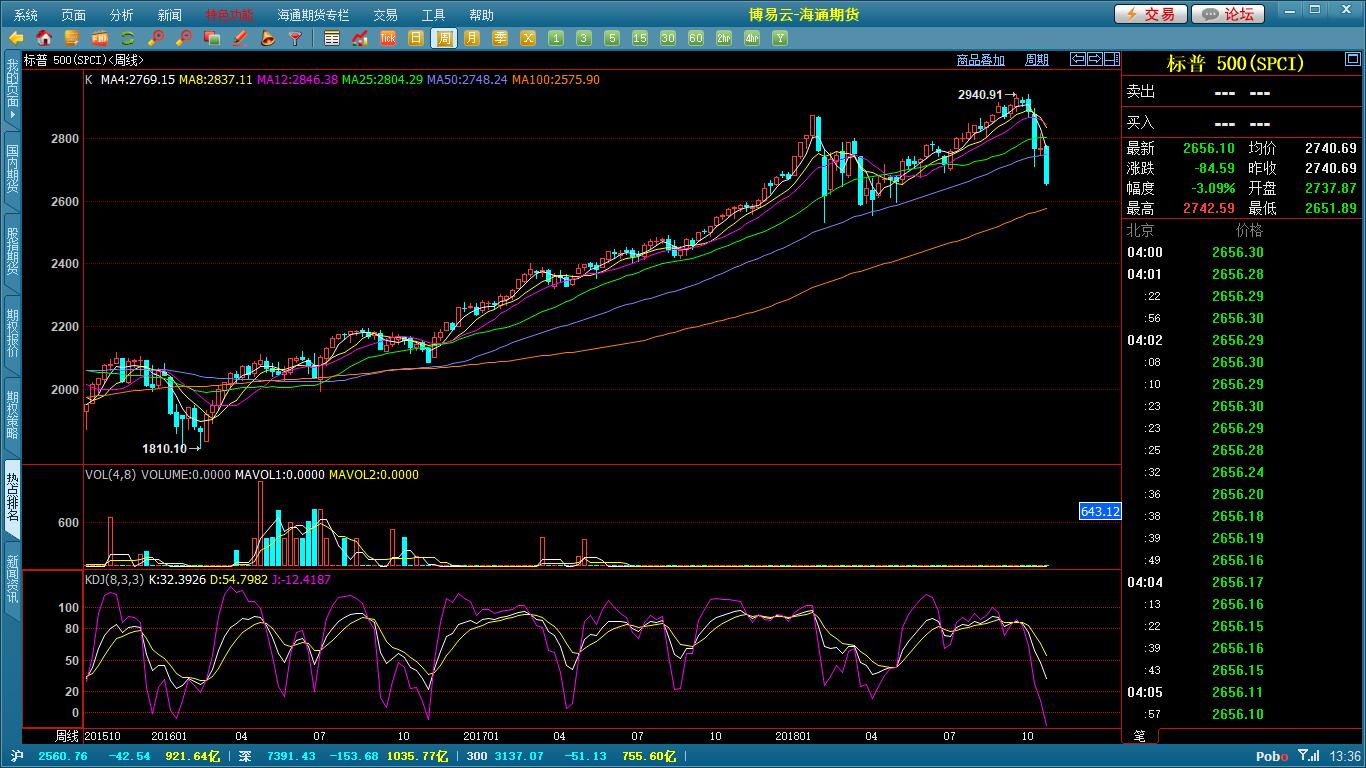The height and width of the screenshot is (768, 1366).
Task: Open the 热点排名 sidebar tab
Action: click(x=12, y=498)
